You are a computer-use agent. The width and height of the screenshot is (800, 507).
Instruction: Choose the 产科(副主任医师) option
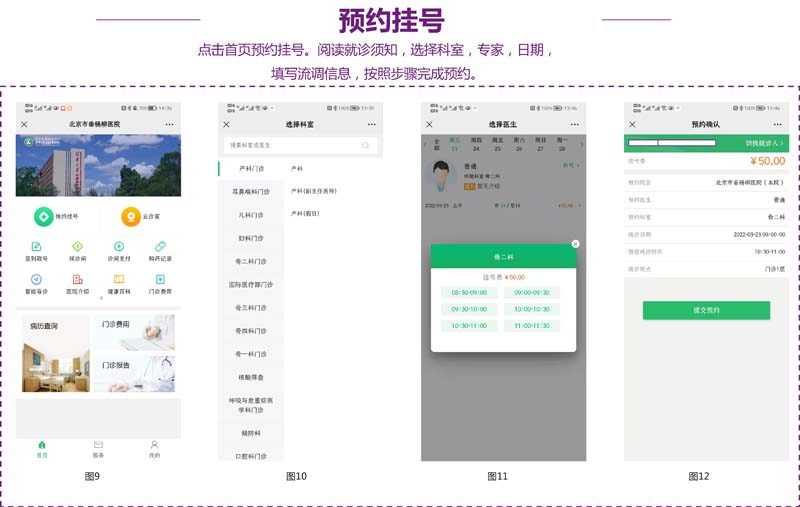(x=314, y=190)
